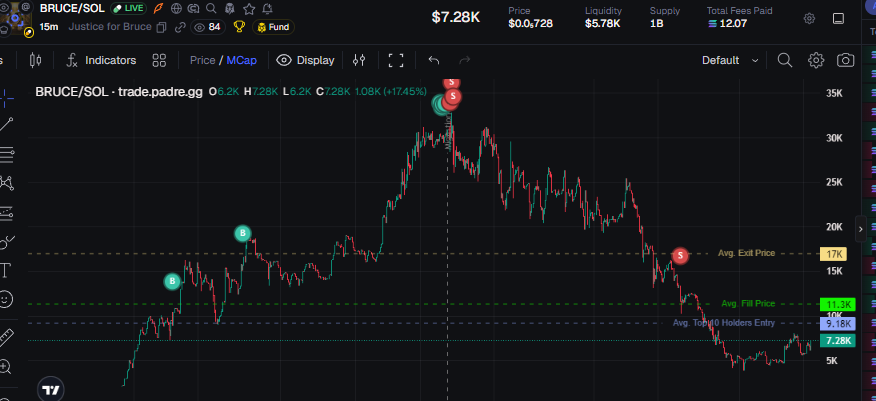Screen dimensions: 876x401
Task: Select the crosshair cursor tool
Action: (7, 98)
